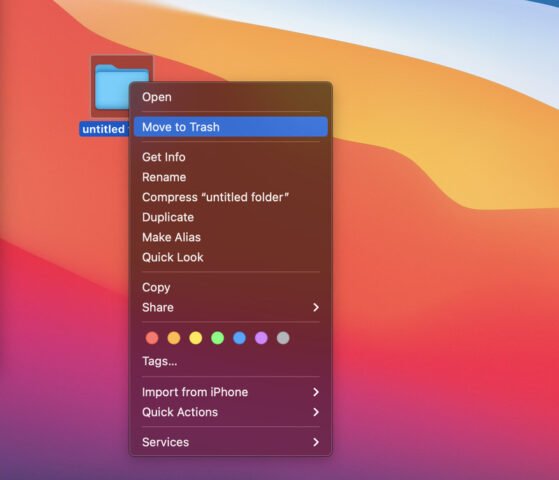Screen dimensions: 559x480
Task: Select Duplicate from the menu
Action: [x=231, y=217]
